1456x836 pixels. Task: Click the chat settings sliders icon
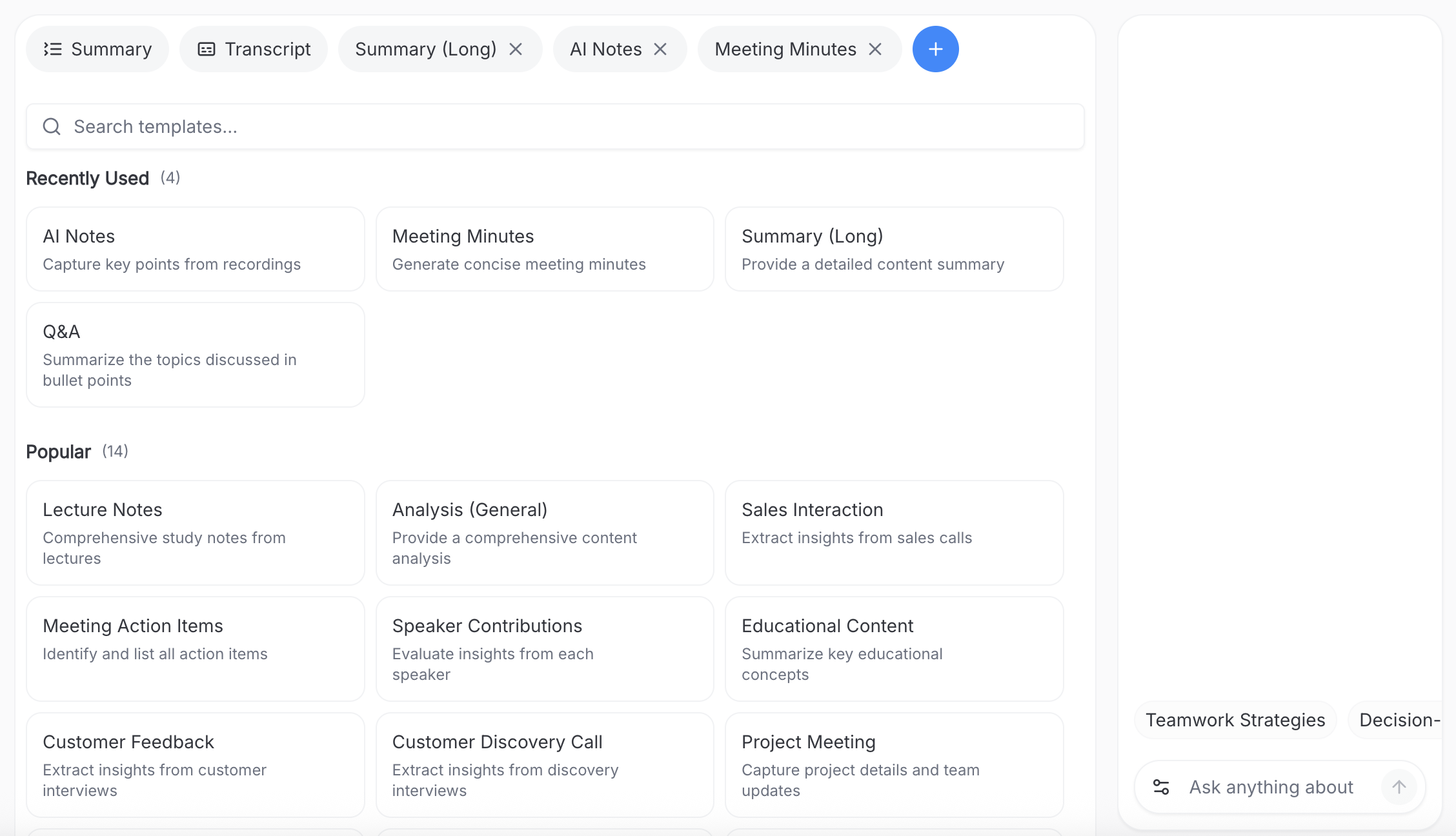point(1161,787)
